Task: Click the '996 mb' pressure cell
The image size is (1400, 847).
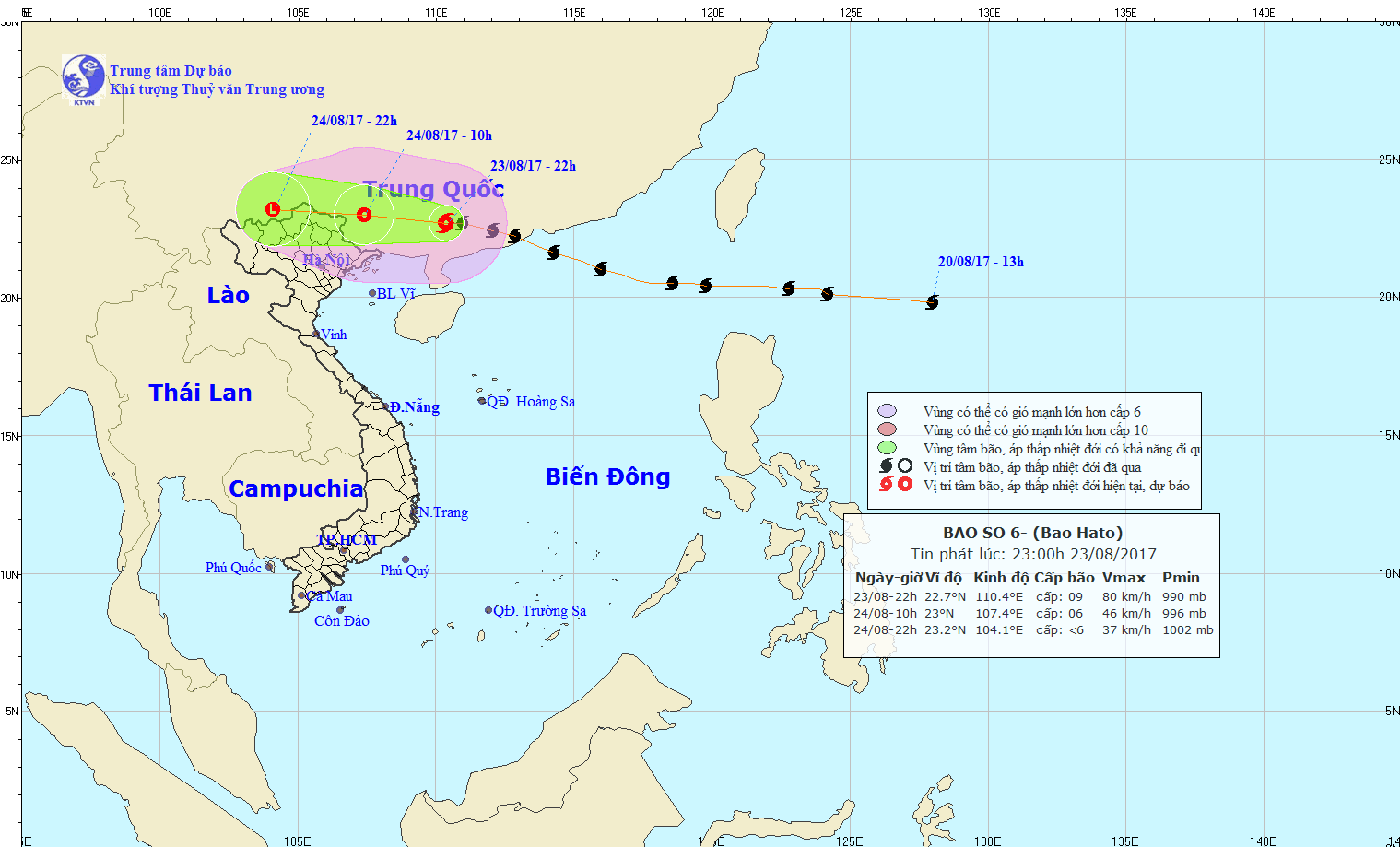Action: [1184, 613]
